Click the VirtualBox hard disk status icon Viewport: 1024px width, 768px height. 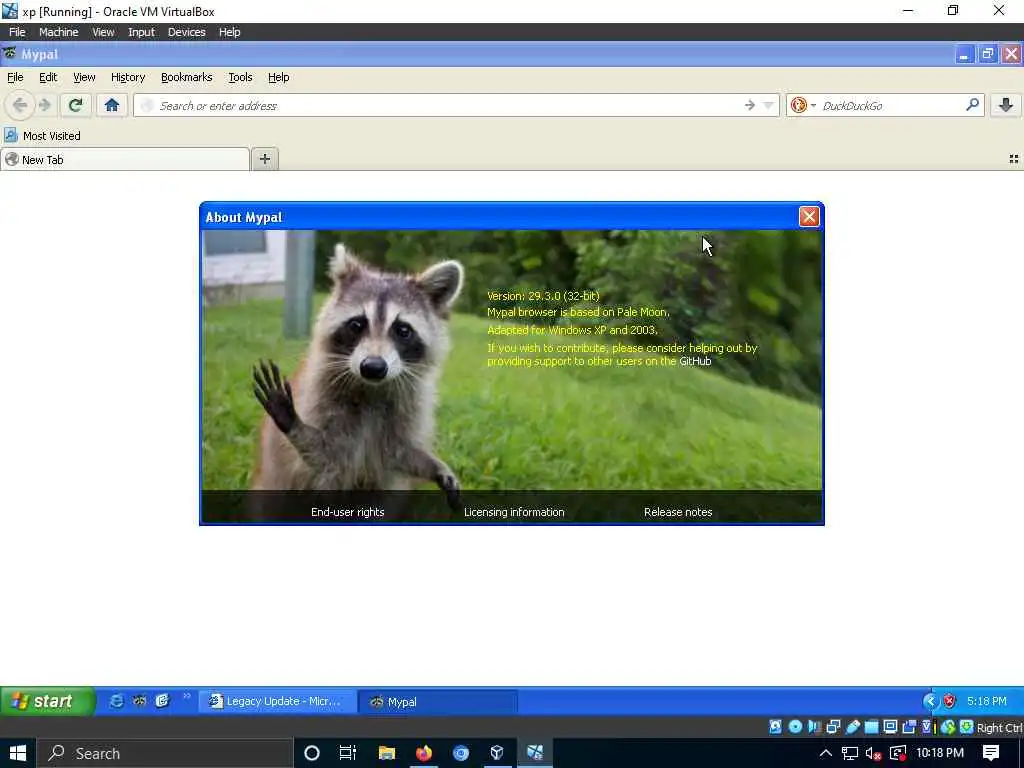tap(775, 727)
